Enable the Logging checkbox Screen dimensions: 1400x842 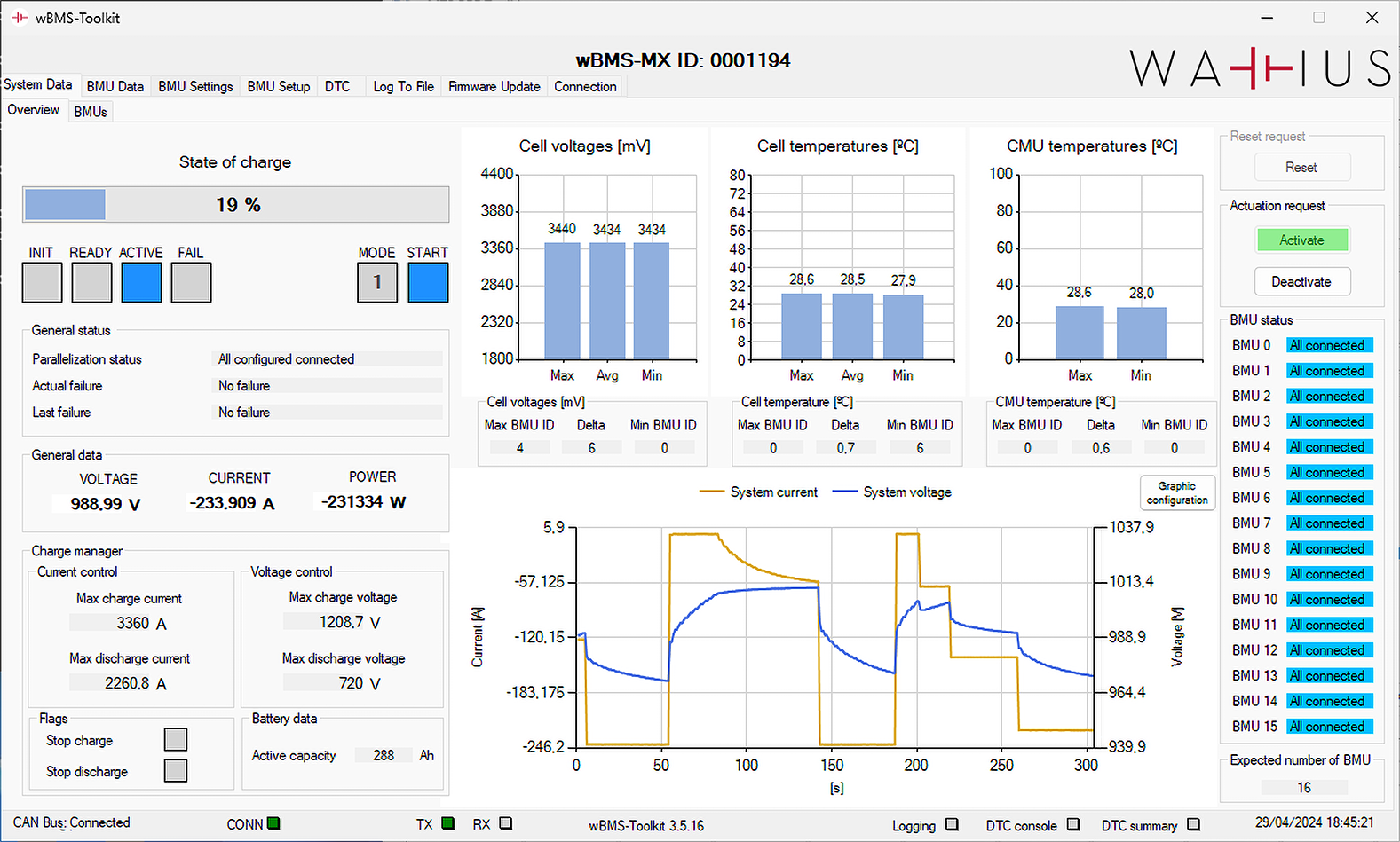[x=952, y=824]
